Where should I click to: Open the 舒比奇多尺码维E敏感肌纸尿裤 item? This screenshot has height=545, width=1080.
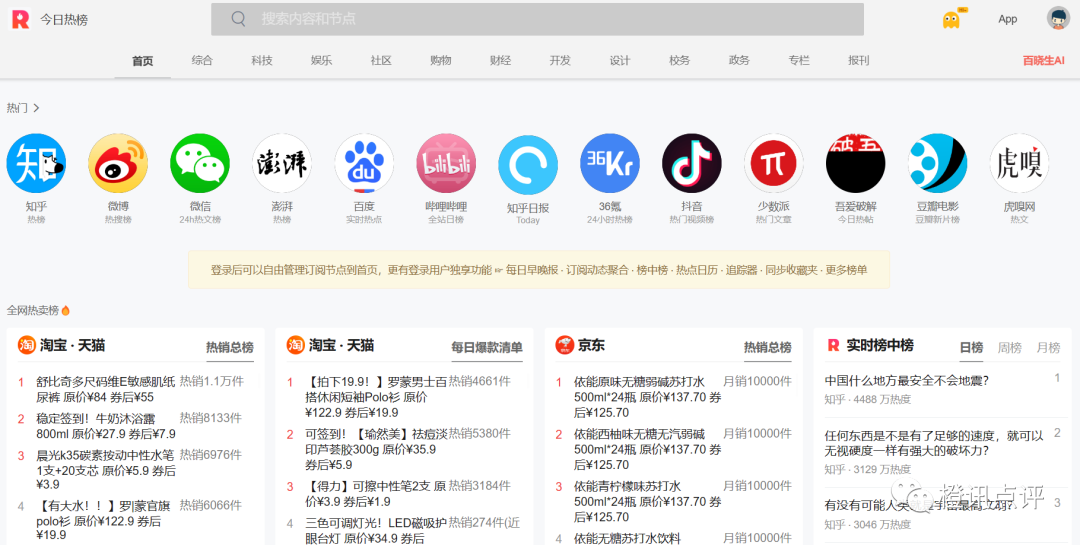coord(106,389)
